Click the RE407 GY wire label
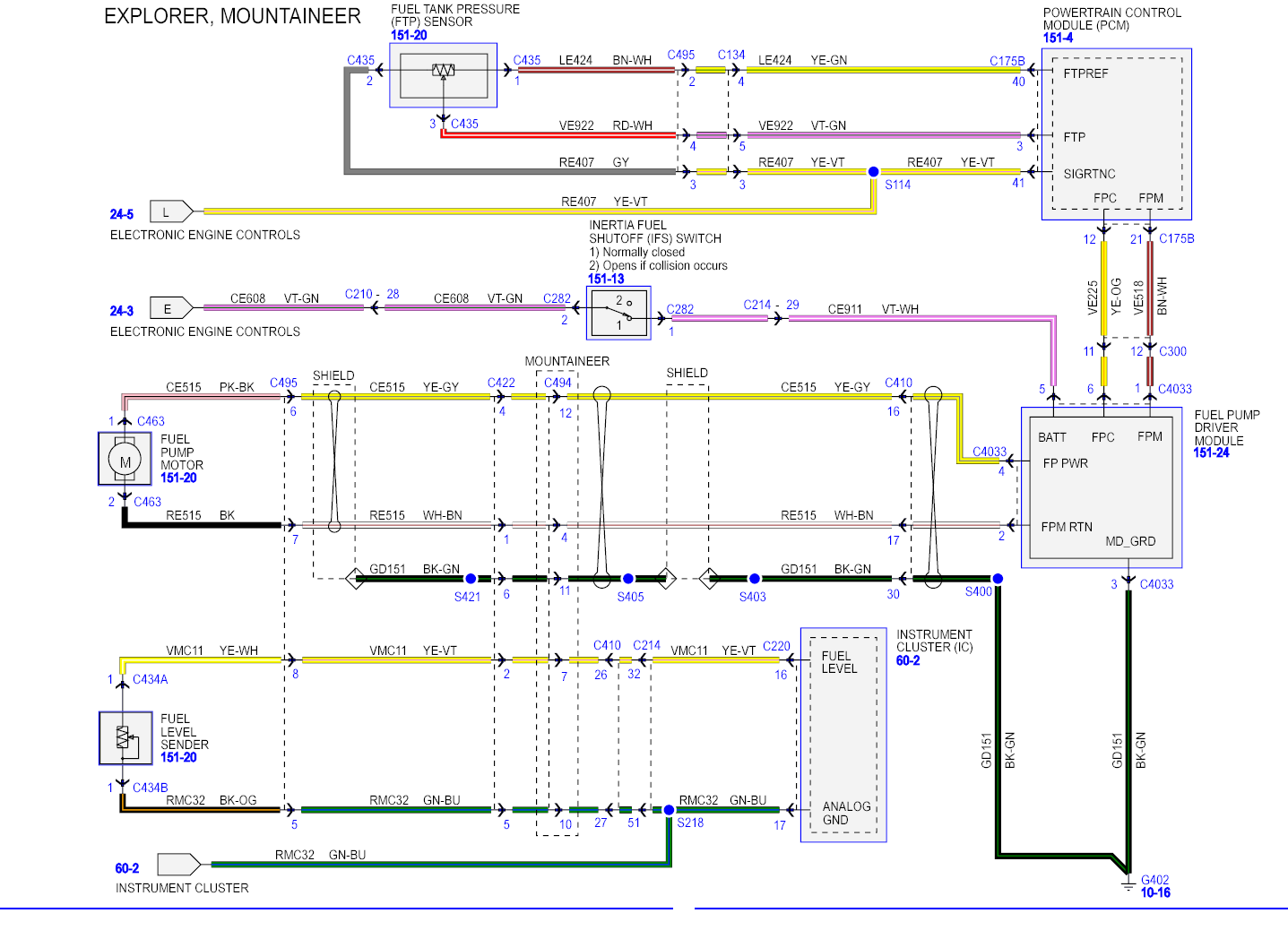Image resolution: width=1288 pixels, height=939 pixels. coord(593,162)
